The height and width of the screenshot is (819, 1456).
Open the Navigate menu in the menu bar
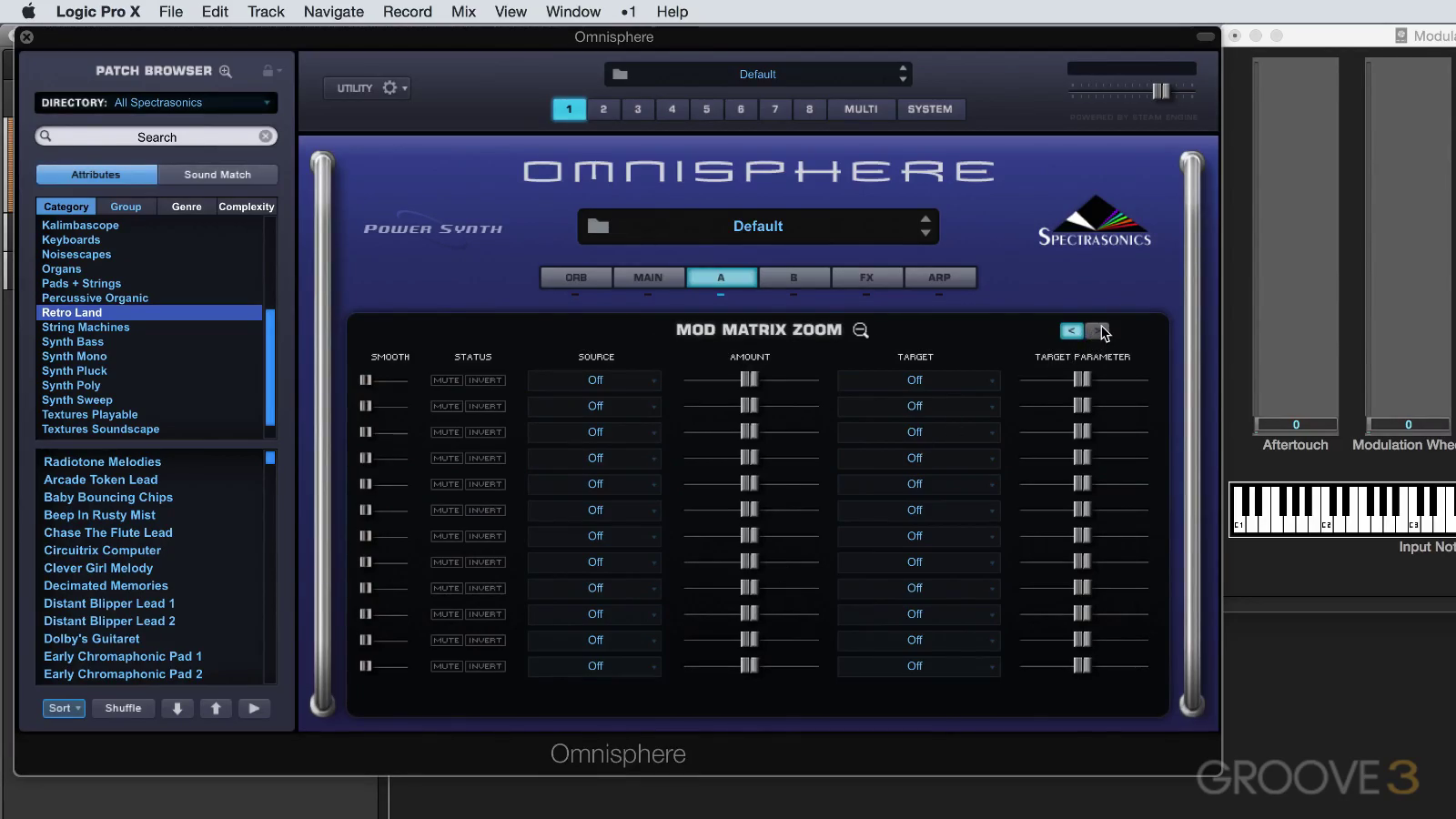[x=334, y=12]
